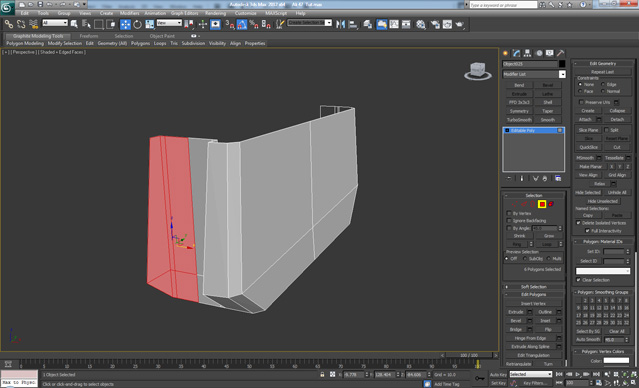Open the Rendering menu

(216, 13)
